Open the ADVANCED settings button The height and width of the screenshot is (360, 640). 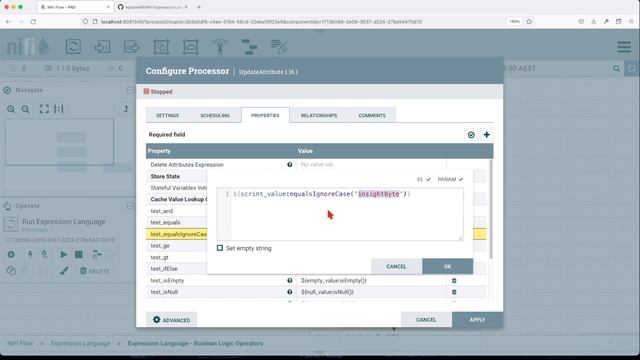[171, 320]
